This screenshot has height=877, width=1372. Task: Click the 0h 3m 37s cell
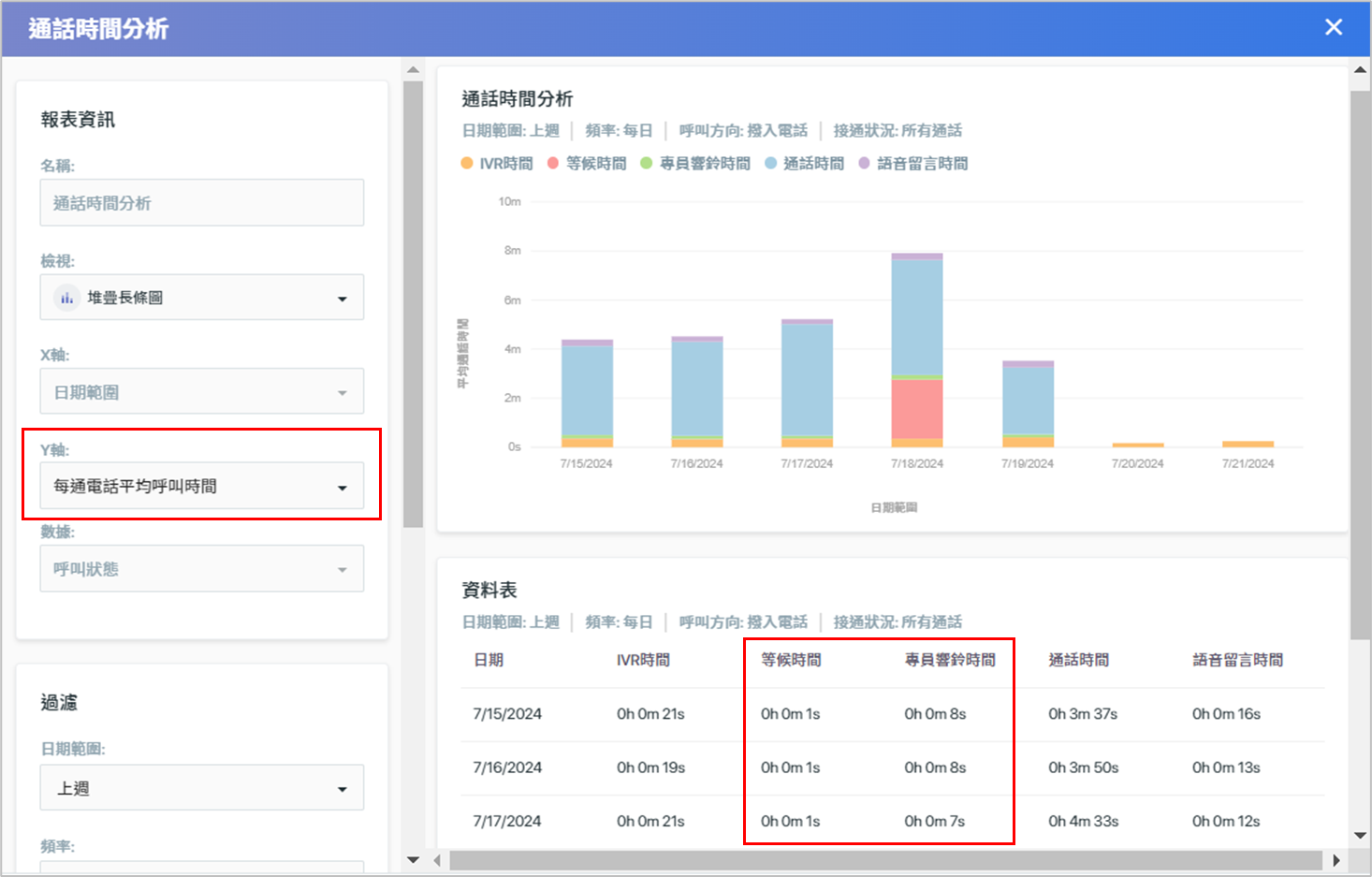[1083, 714]
